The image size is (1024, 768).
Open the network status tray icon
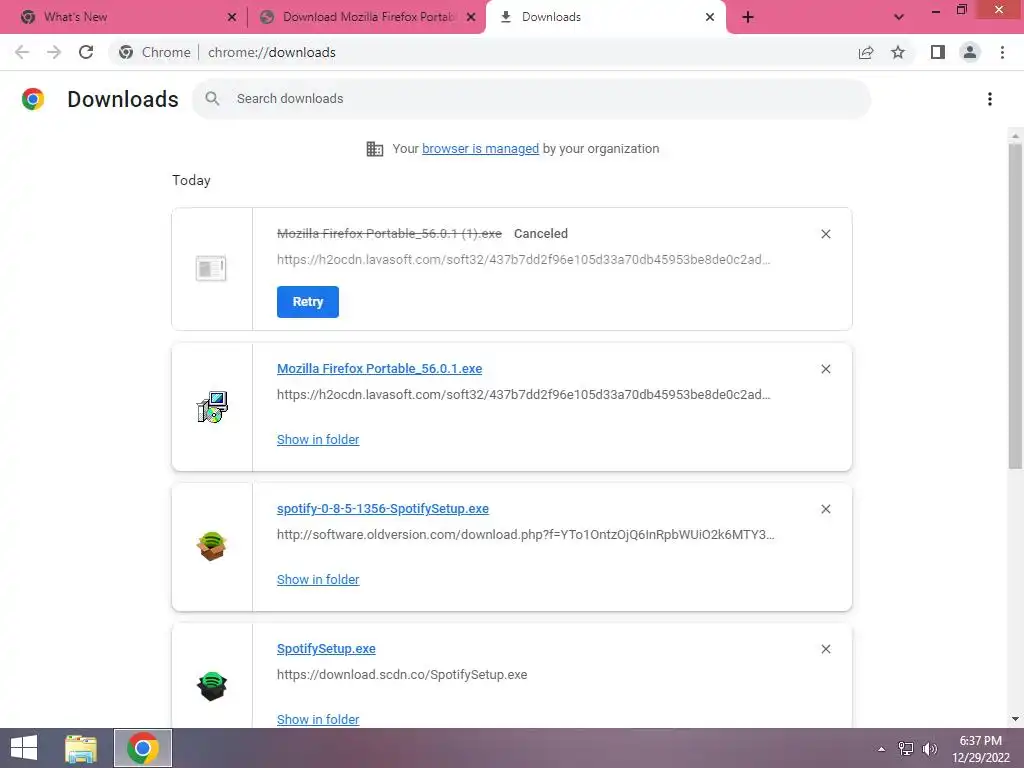[906, 749]
